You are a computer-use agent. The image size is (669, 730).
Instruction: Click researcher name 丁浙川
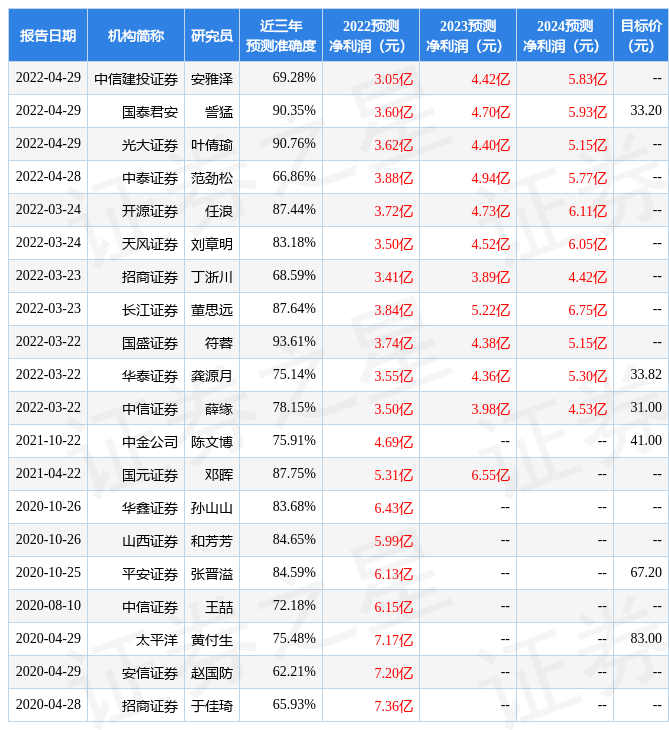pyautogui.click(x=212, y=277)
